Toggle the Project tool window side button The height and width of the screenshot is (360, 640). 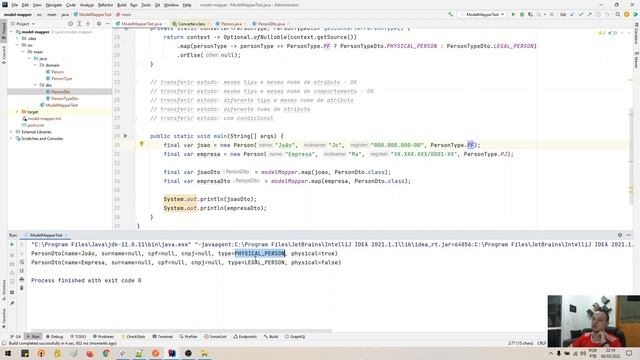(x=4, y=31)
